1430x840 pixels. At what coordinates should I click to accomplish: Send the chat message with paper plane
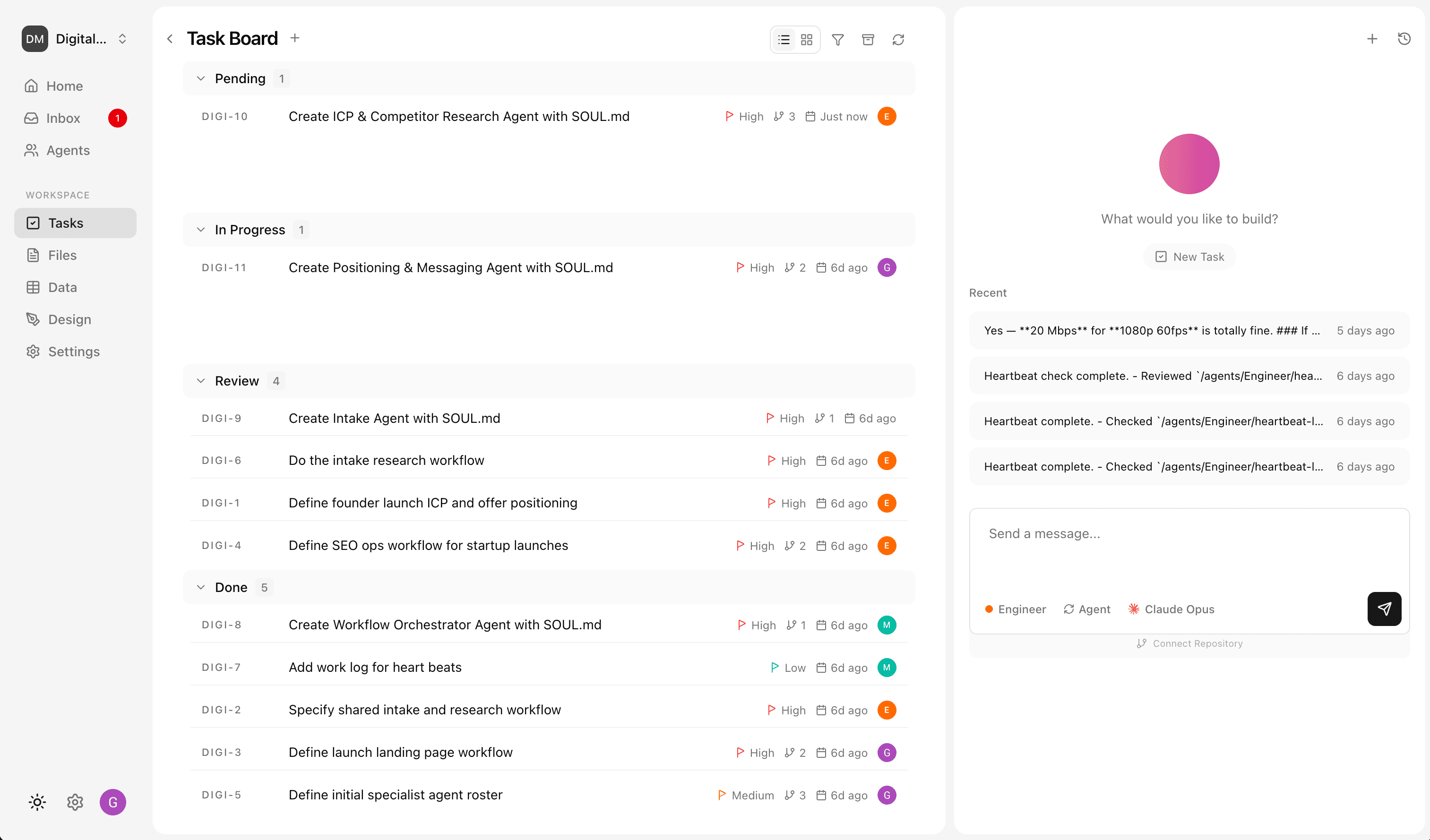pos(1384,608)
